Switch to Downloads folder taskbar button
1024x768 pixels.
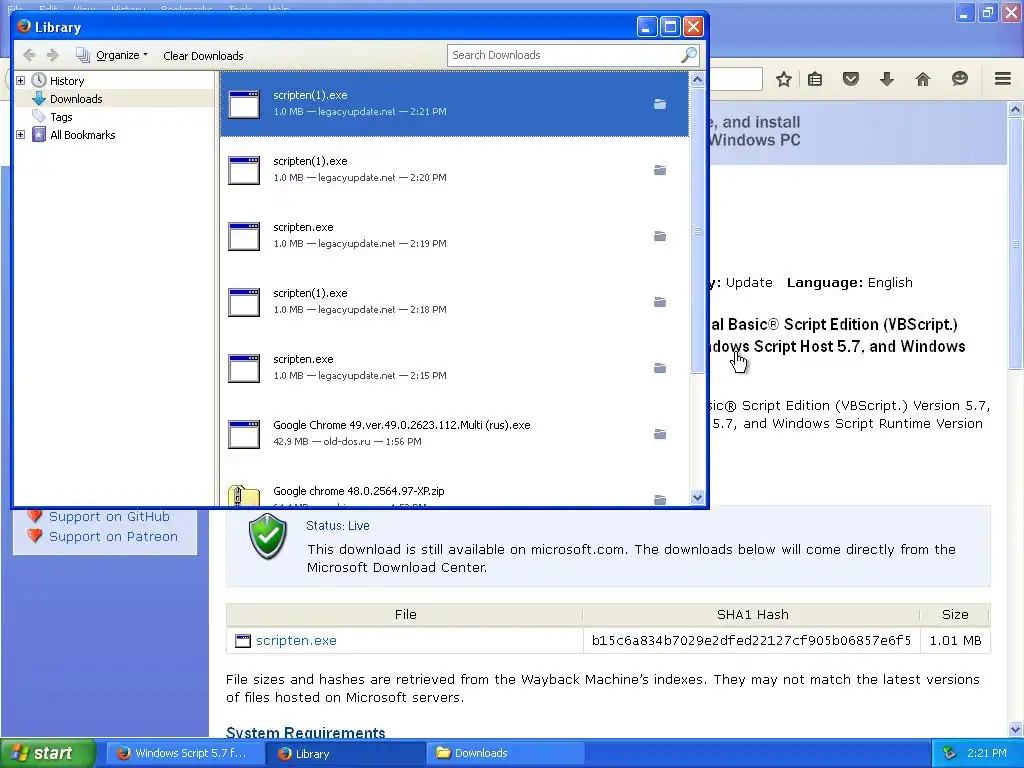(505, 753)
